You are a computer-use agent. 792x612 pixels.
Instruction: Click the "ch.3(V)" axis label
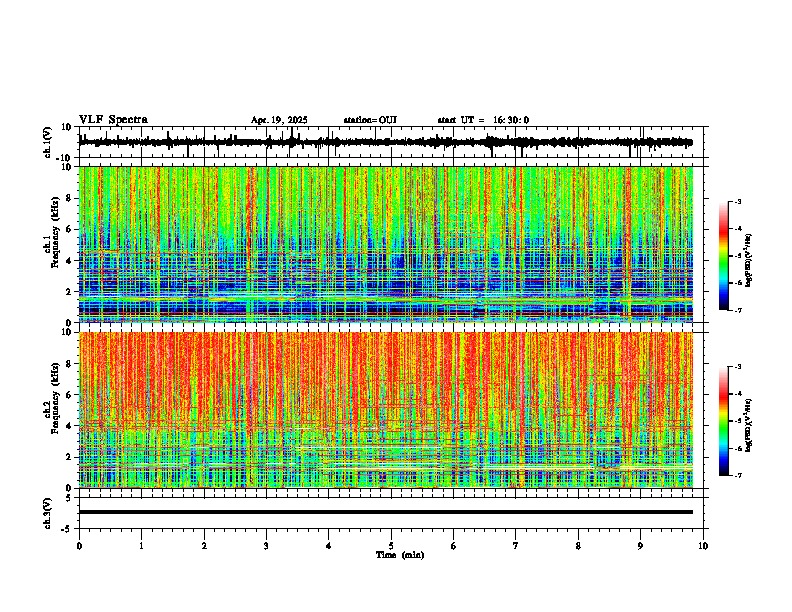[x=47, y=513]
